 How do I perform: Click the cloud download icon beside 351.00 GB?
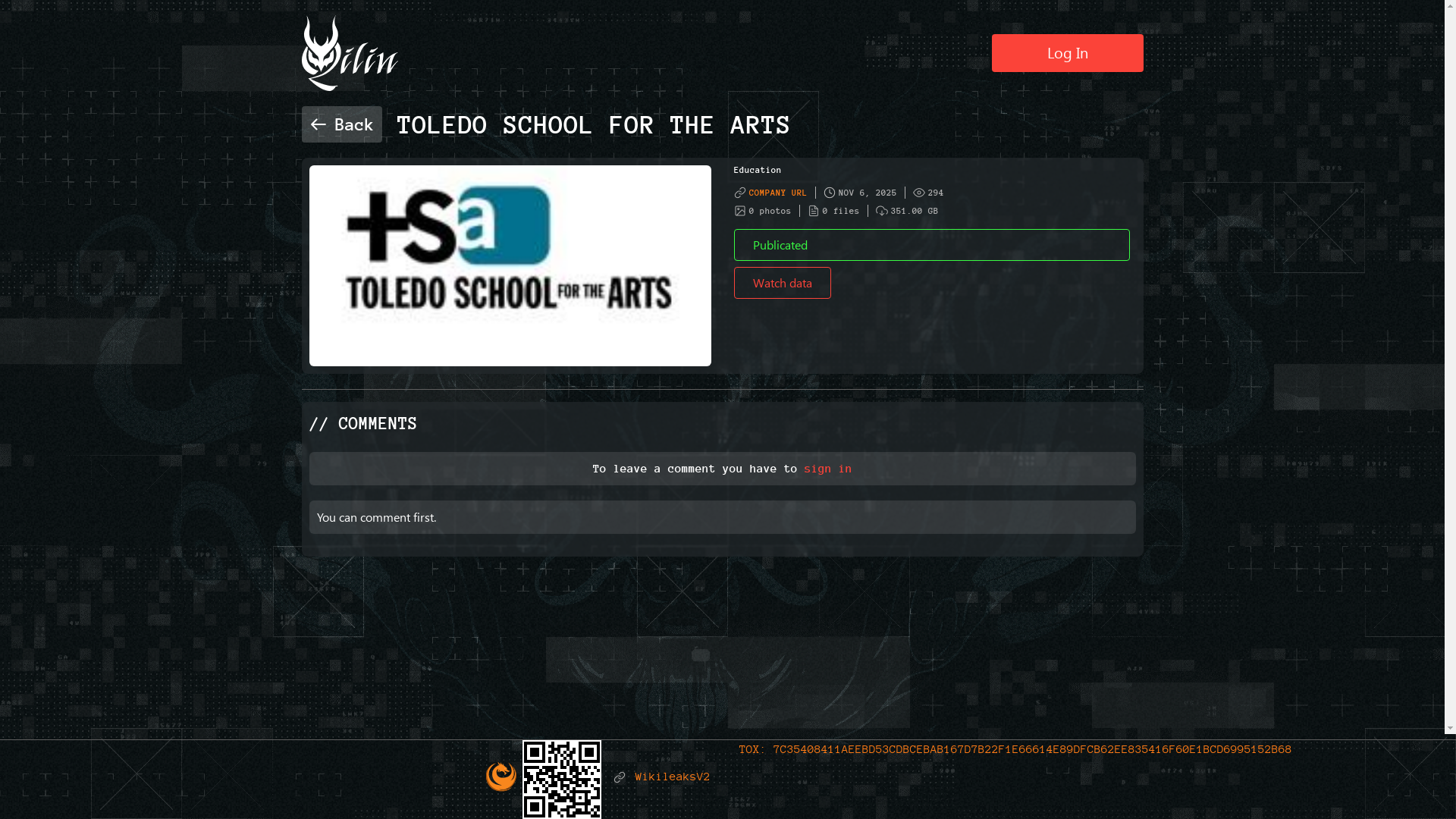(x=882, y=211)
